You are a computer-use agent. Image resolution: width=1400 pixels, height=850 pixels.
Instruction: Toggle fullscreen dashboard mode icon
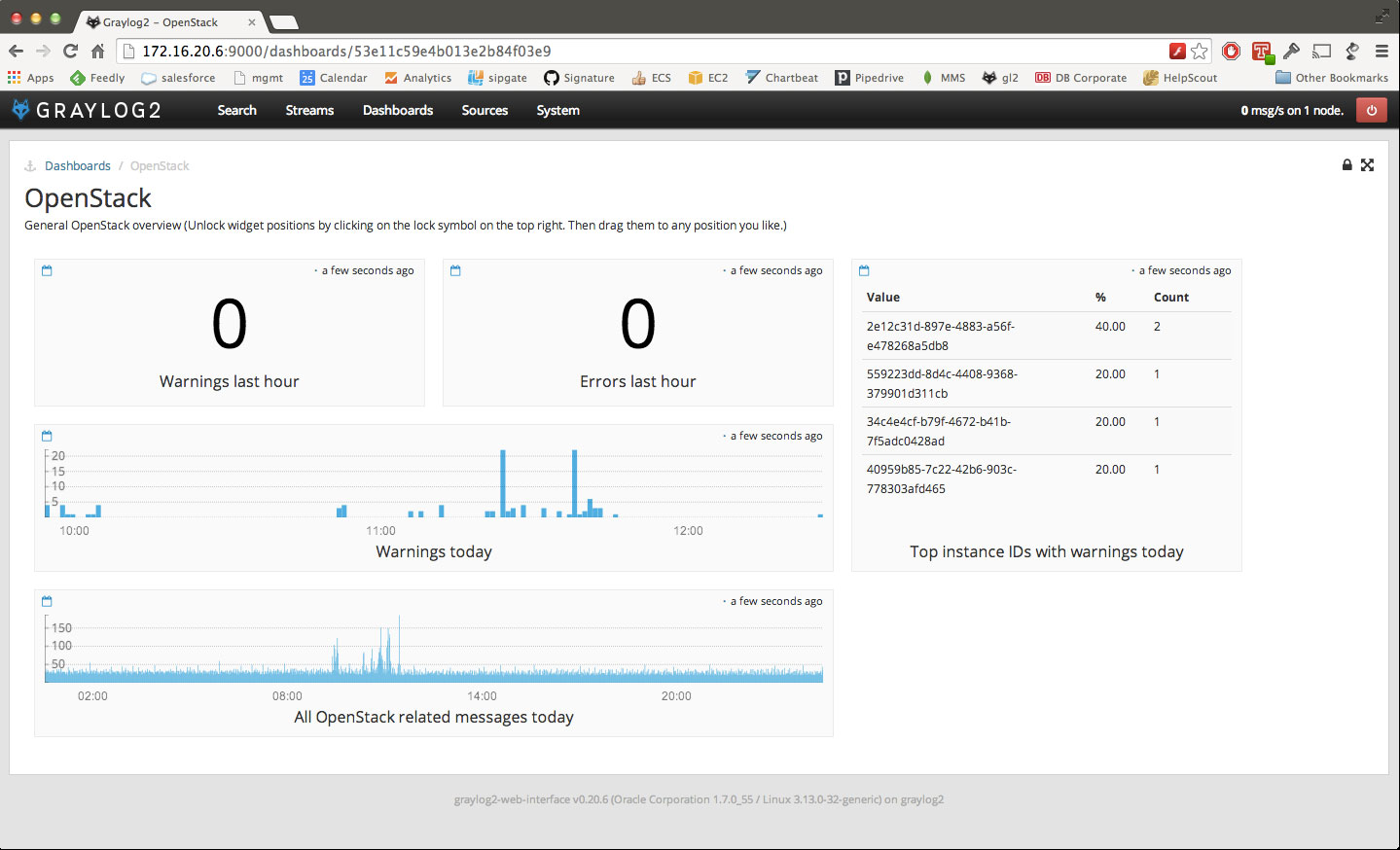(x=1368, y=165)
